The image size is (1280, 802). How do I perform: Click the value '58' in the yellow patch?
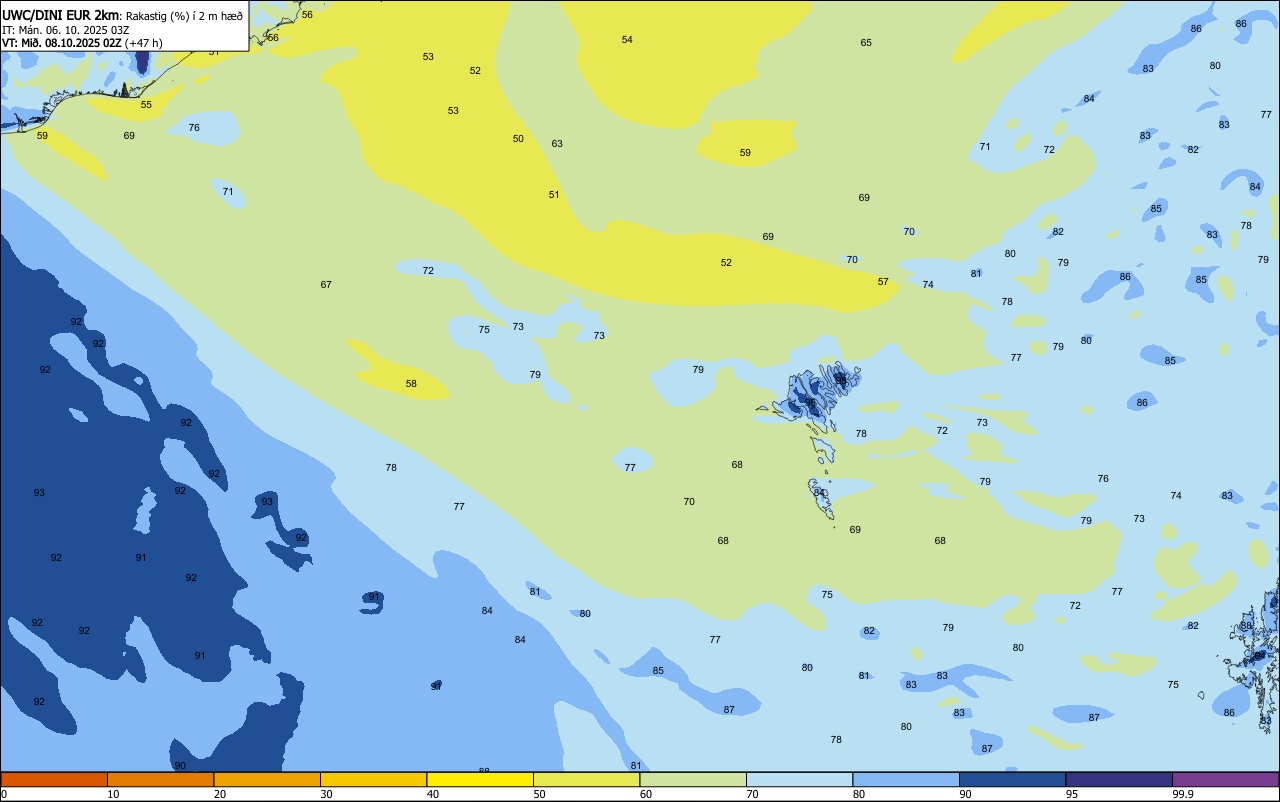click(411, 384)
